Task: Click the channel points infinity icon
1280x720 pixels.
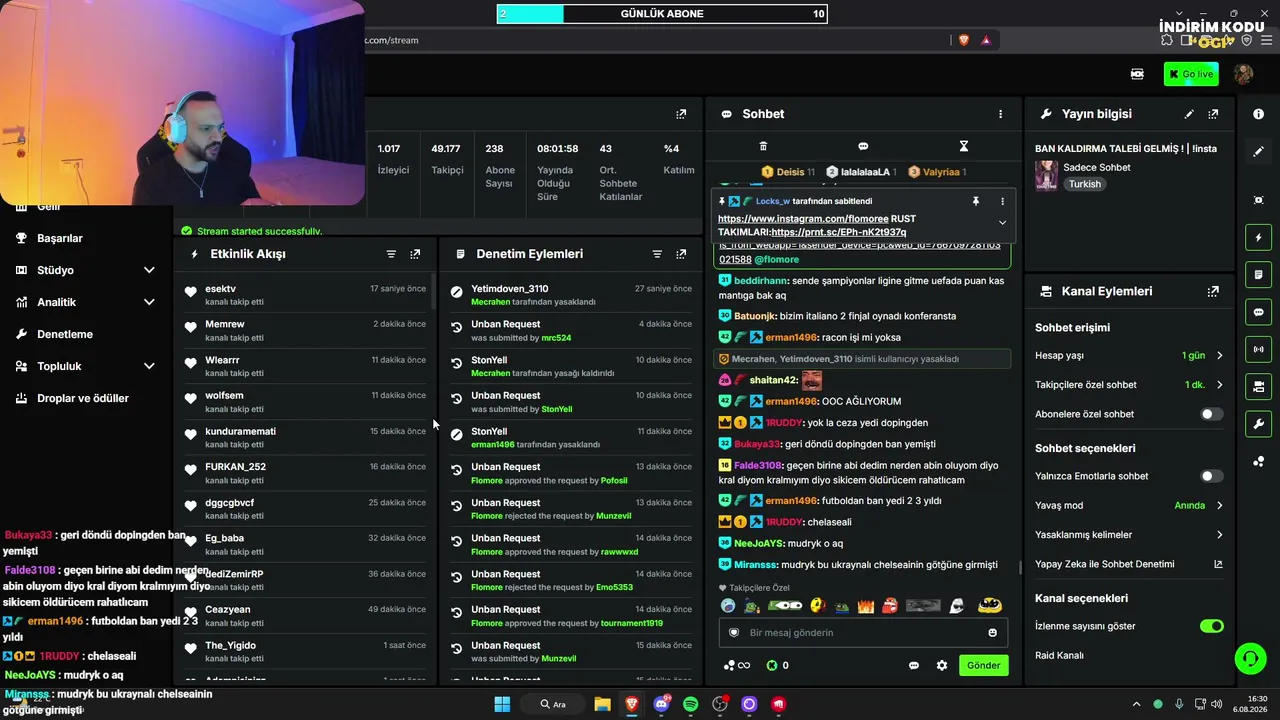Action: click(736, 665)
